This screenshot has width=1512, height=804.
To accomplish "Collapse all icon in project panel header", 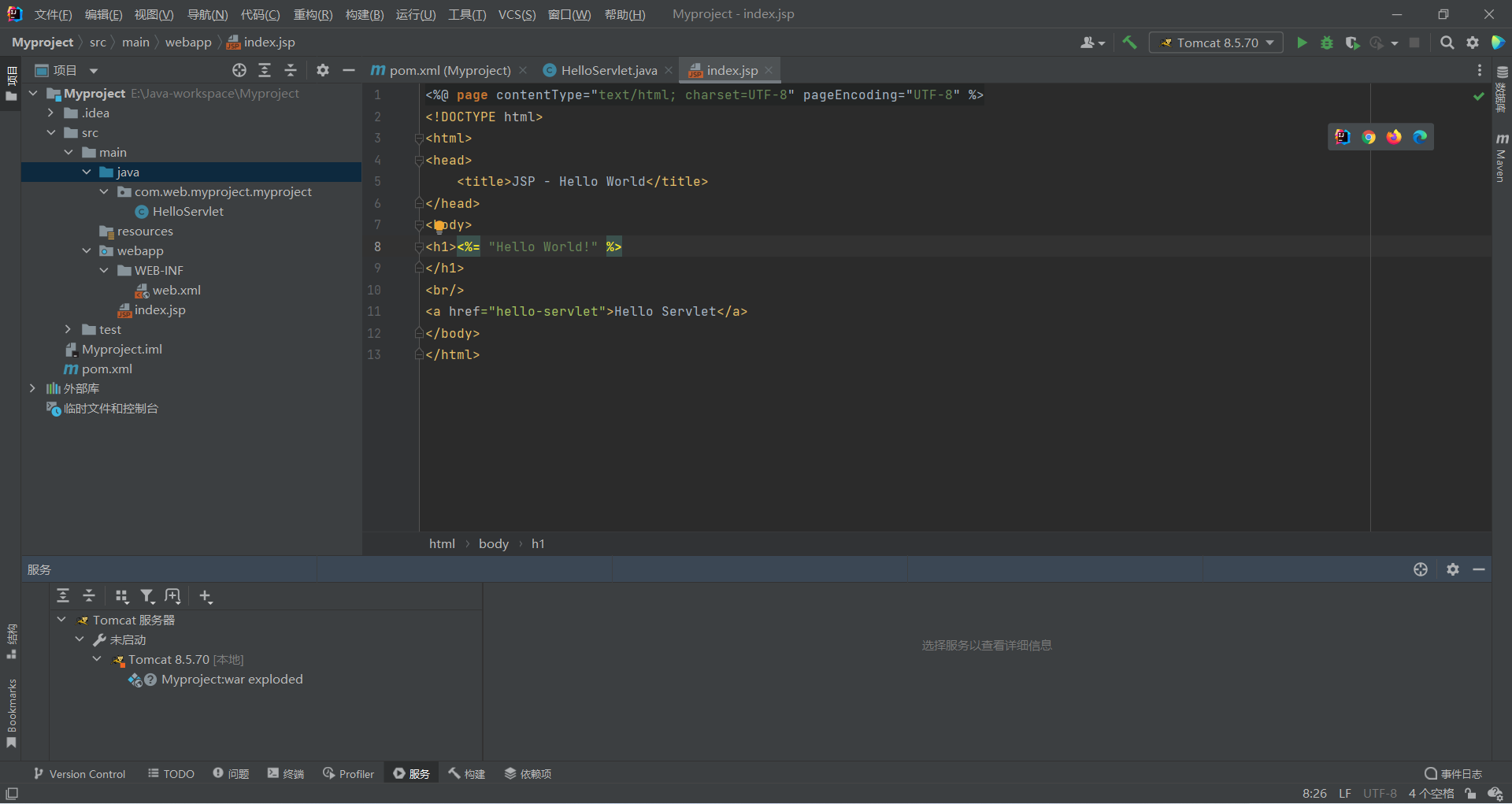I will (291, 70).
